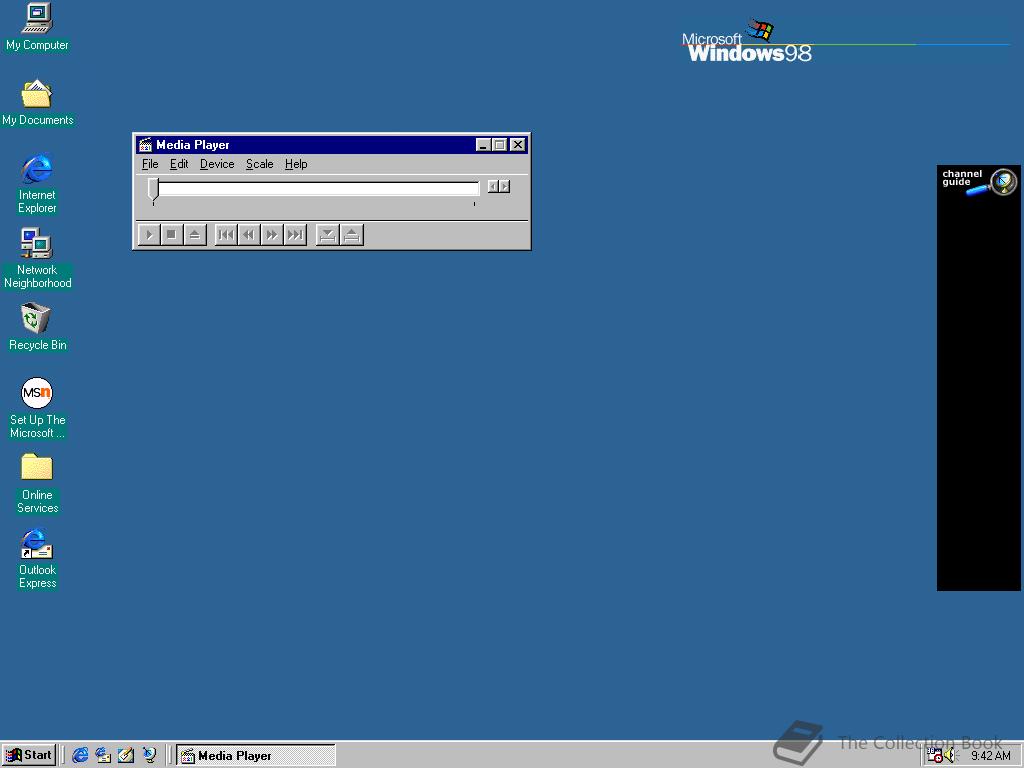Image resolution: width=1024 pixels, height=768 pixels.
Task: Select the Network Neighborhood desktop icon
Action: pyautogui.click(x=37, y=259)
